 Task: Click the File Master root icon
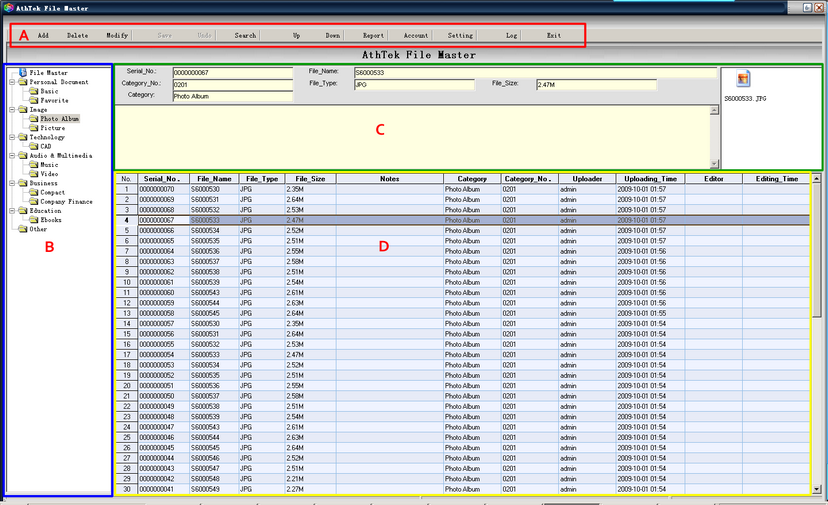click(22, 73)
